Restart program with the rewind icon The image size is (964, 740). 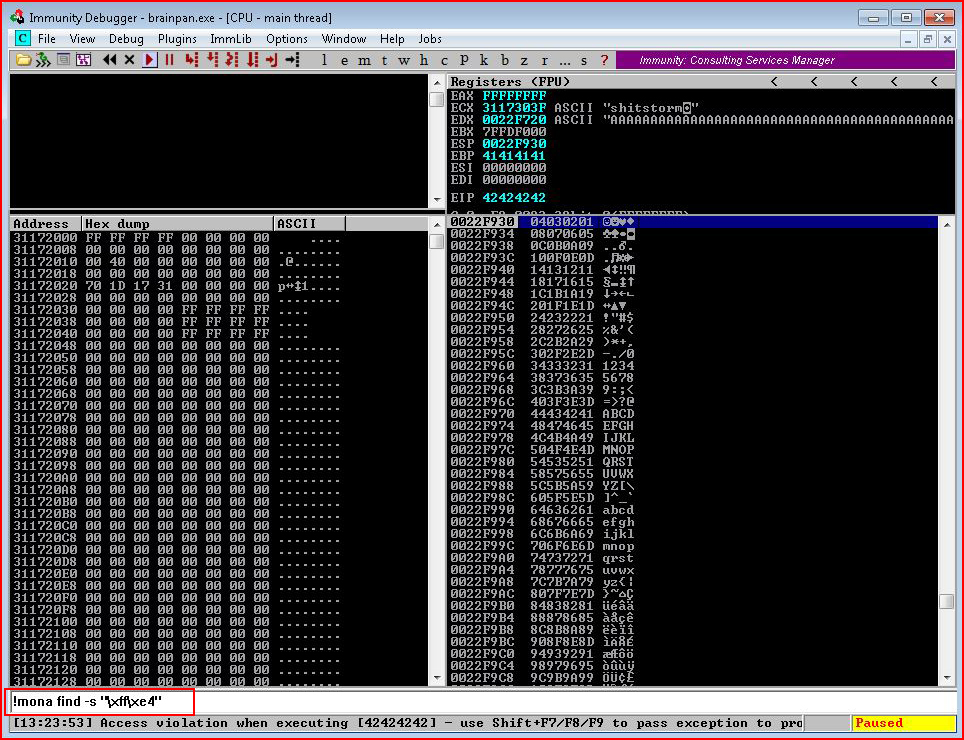click(109, 60)
